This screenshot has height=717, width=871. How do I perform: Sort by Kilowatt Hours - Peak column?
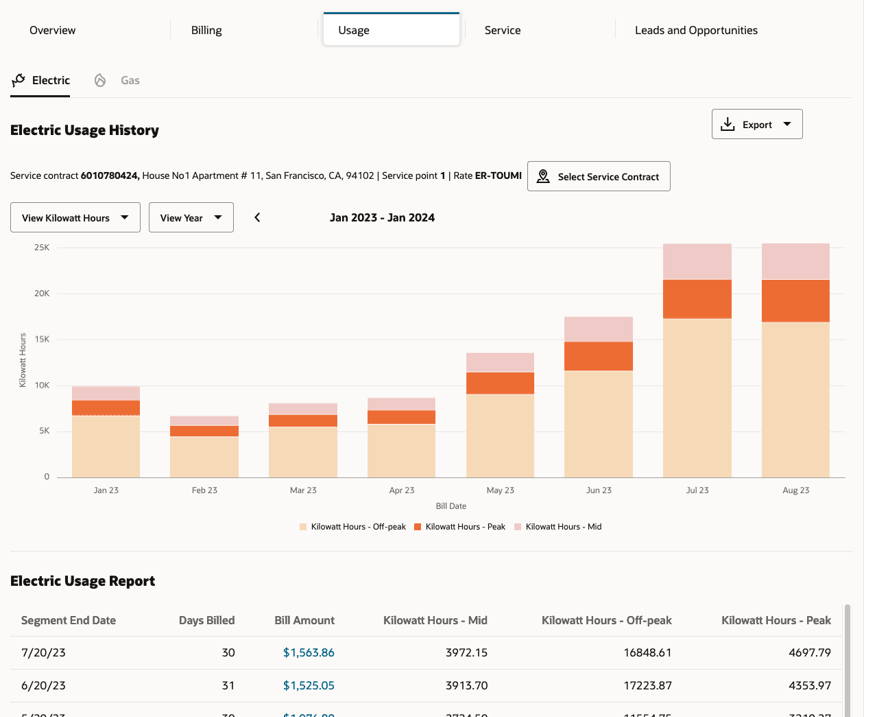(x=776, y=620)
